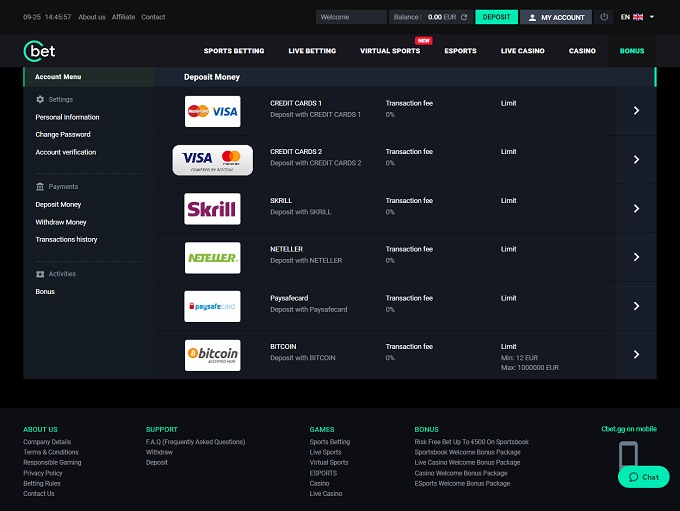This screenshot has height=511, width=680.
Task: Open Bonus under Activities
Action: point(45,292)
